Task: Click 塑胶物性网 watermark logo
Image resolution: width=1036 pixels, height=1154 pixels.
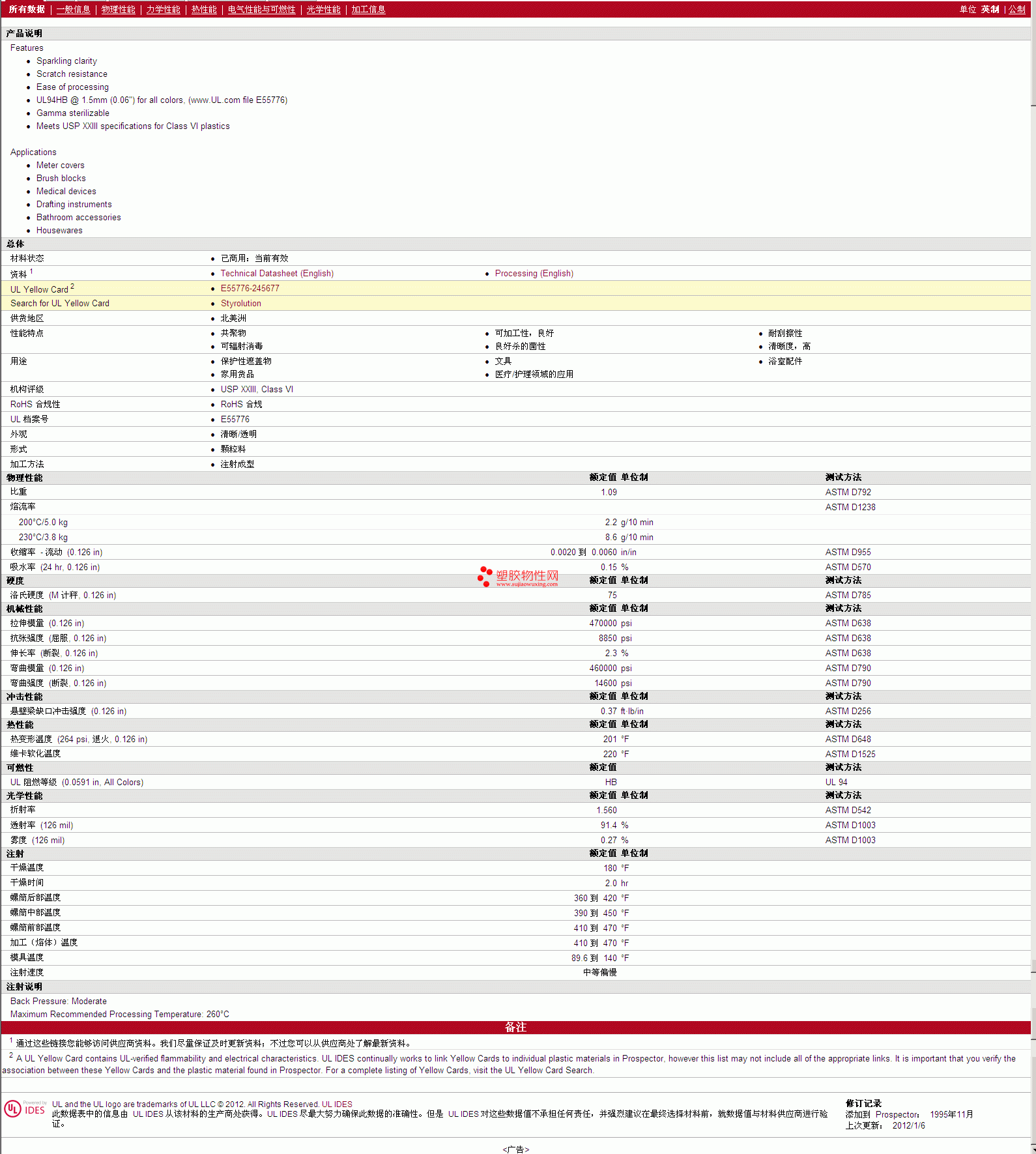Action: [x=518, y=577]
